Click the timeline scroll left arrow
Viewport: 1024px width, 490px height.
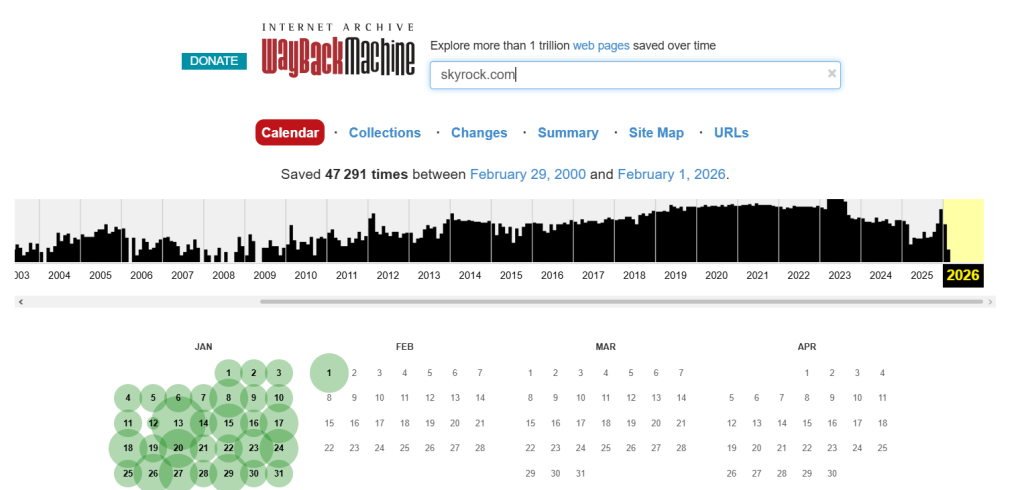pyautogui.click(x=21, y=302)
